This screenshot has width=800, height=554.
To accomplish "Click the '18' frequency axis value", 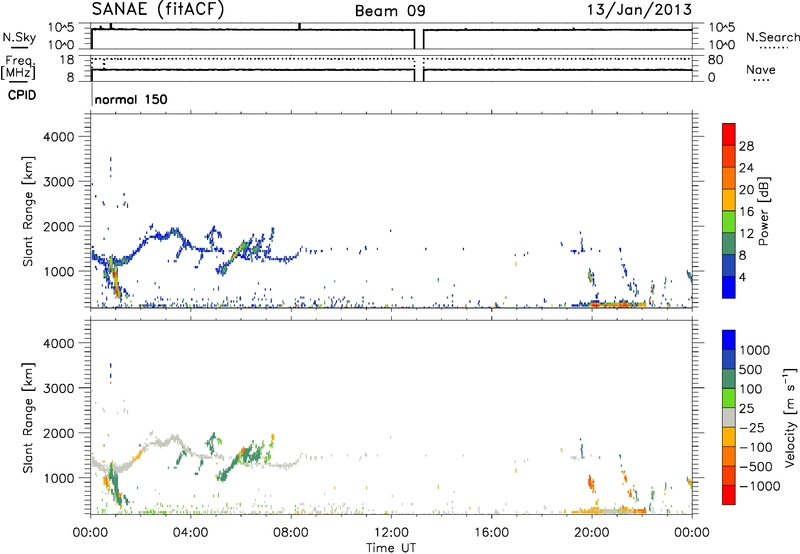I will point(67,60).
